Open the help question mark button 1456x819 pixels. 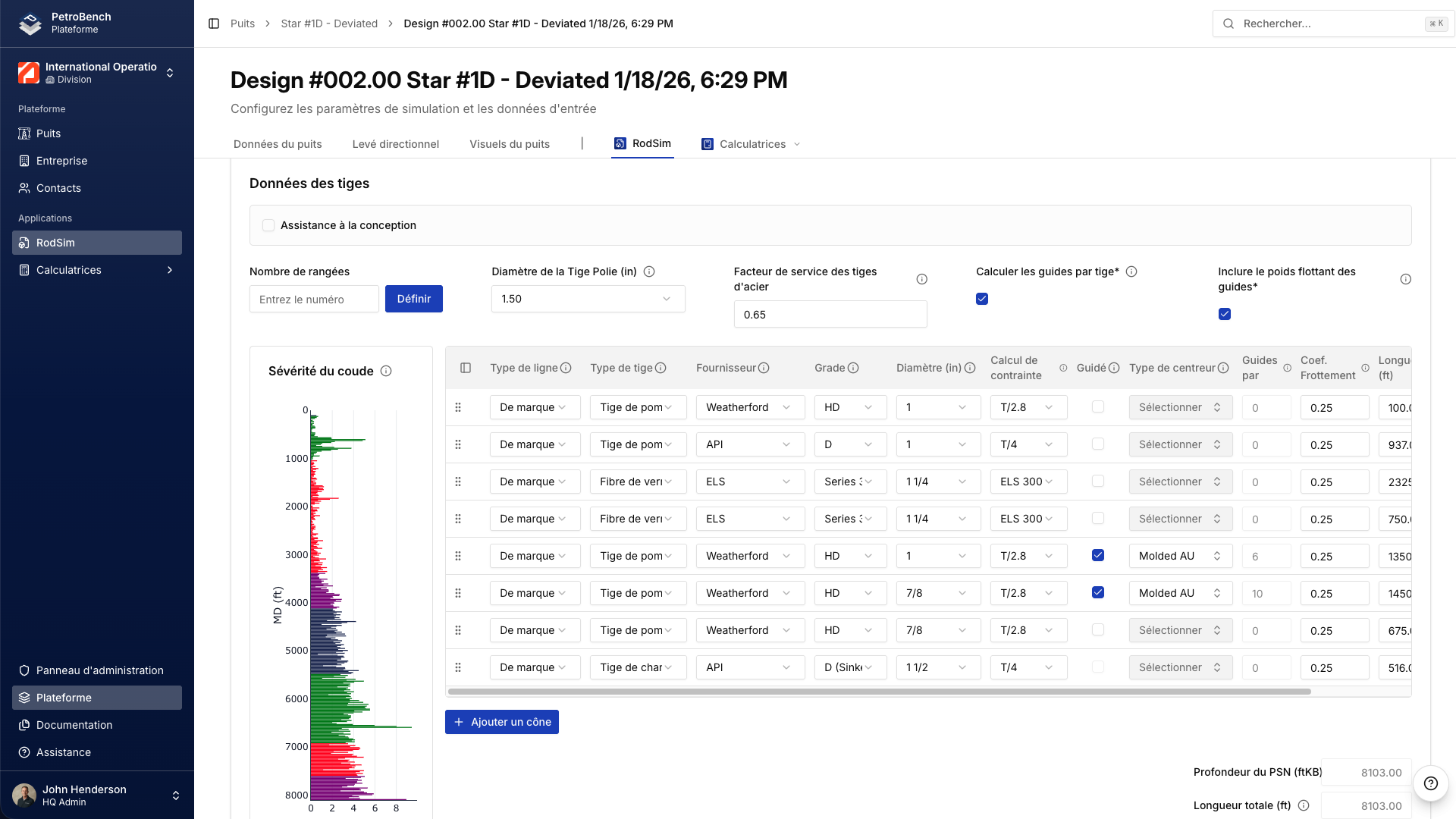(1430, 783)
